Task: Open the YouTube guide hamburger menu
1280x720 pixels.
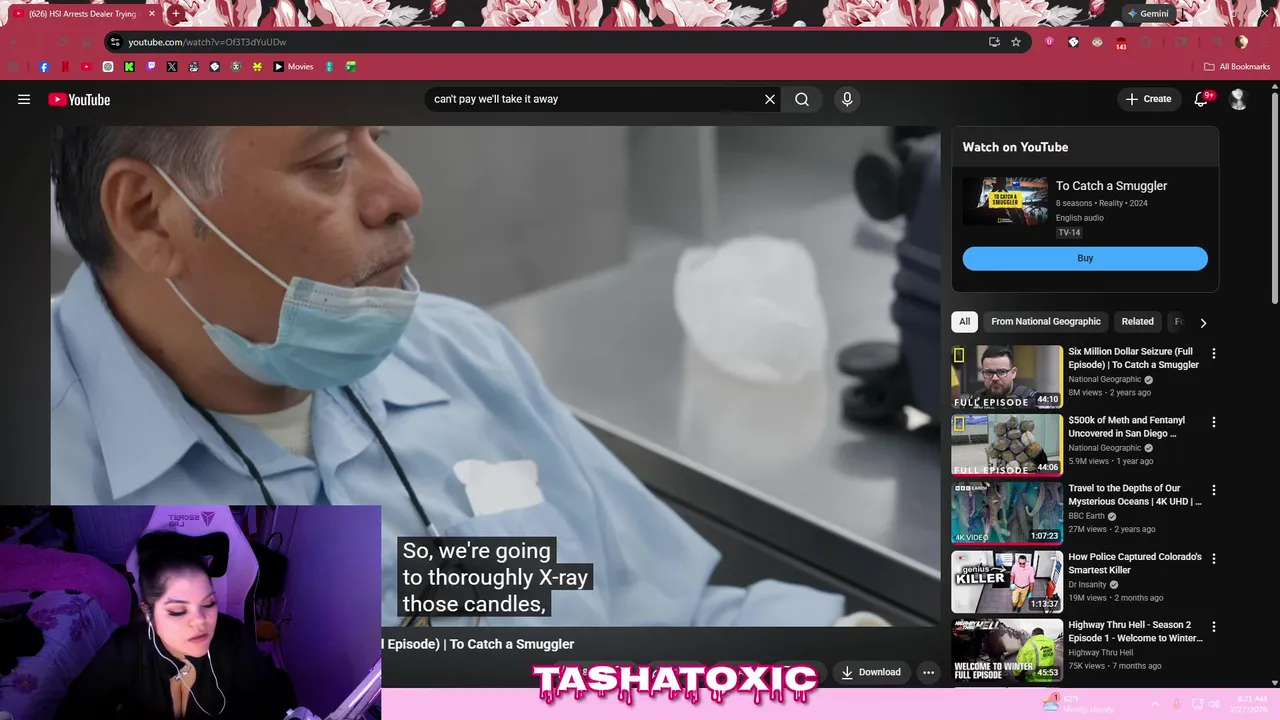Action: [x=24, y=99]
